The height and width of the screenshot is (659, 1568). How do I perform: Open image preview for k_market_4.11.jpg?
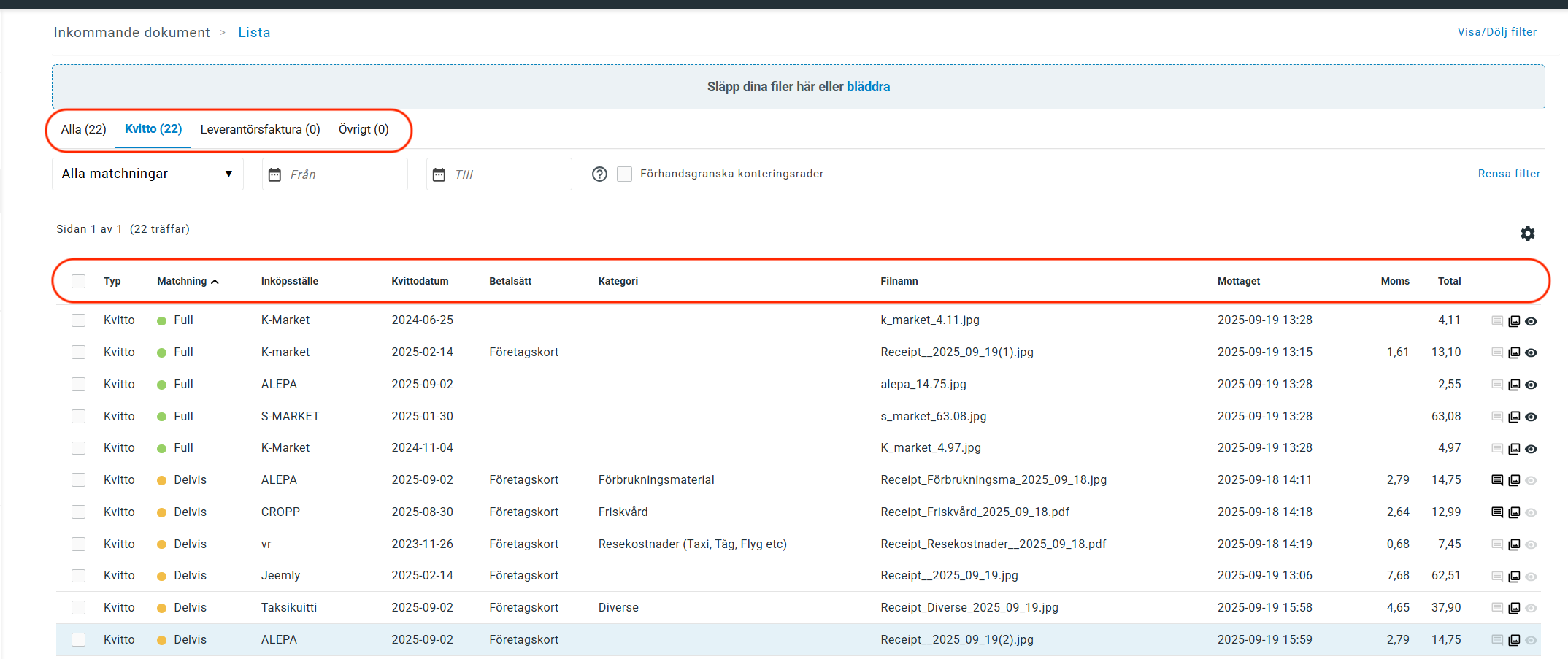[1514, 321]
